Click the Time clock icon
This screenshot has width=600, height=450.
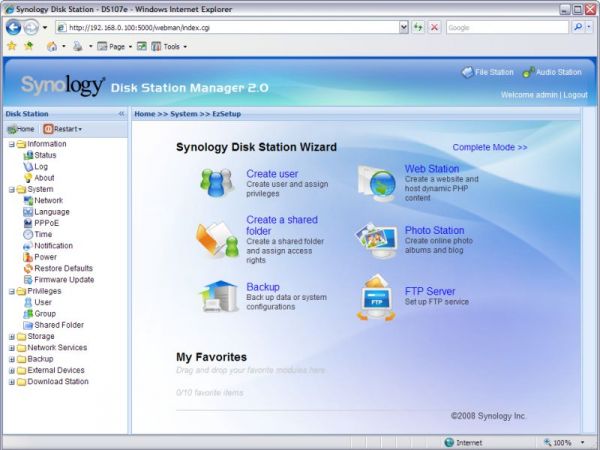point(28,235)
